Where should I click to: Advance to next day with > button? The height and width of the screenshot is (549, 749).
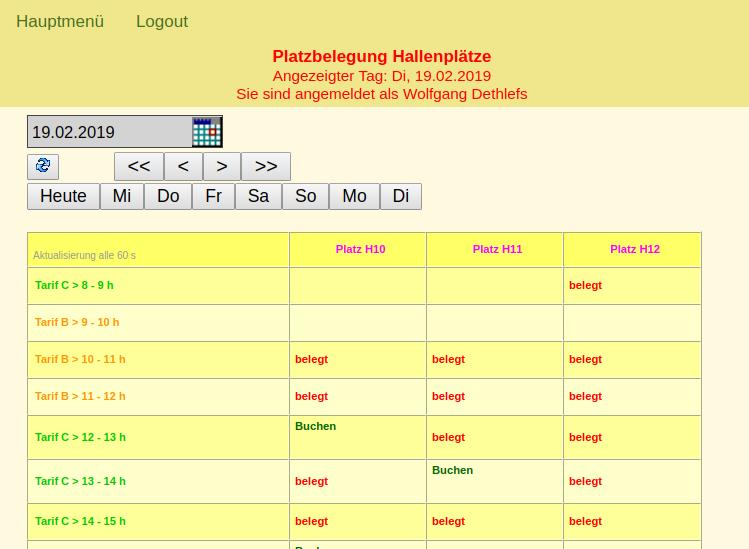pos(222,166)
